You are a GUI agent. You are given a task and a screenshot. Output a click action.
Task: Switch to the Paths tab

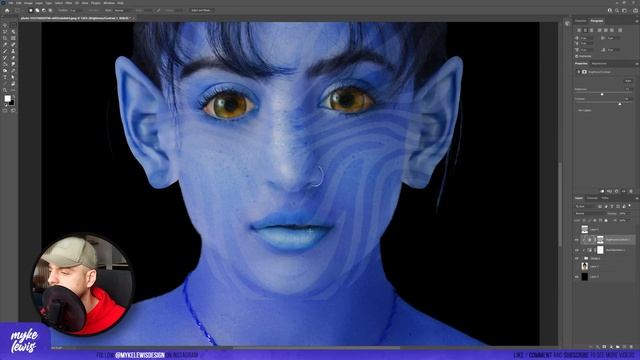[x=604, y=198]
